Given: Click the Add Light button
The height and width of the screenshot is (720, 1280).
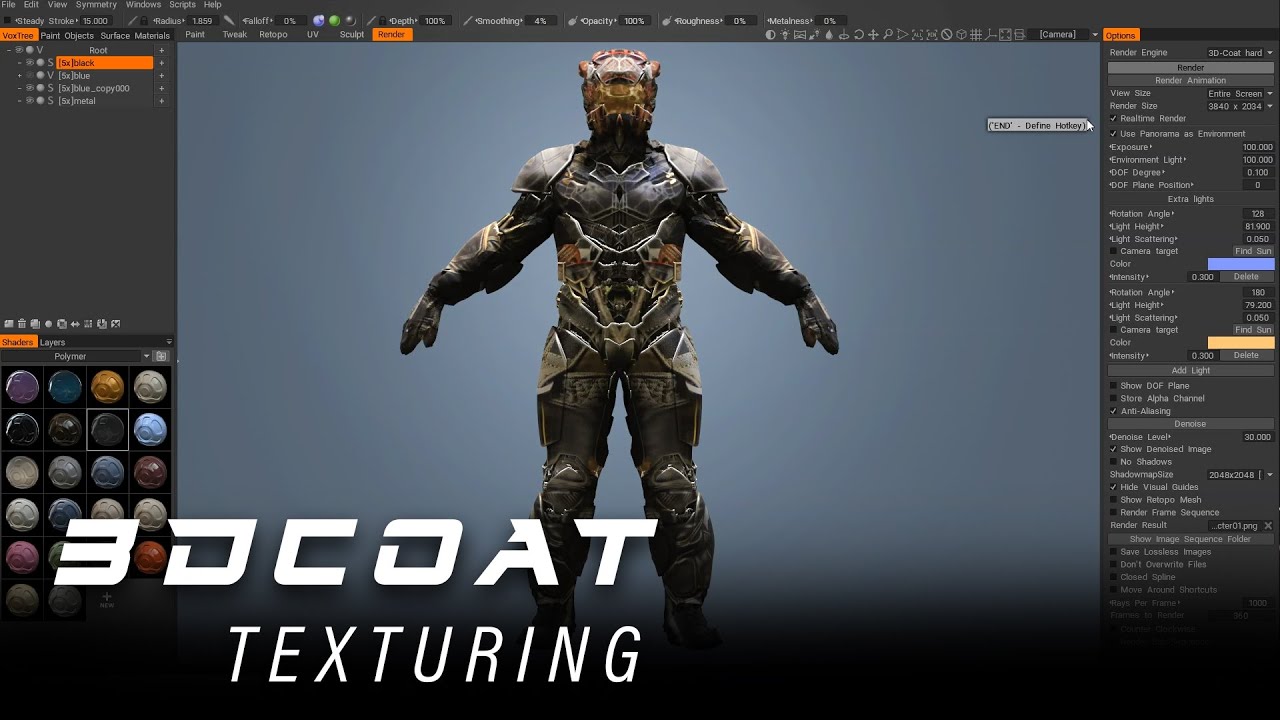Looking at the screenshot, I should (x=1190, y=370).
